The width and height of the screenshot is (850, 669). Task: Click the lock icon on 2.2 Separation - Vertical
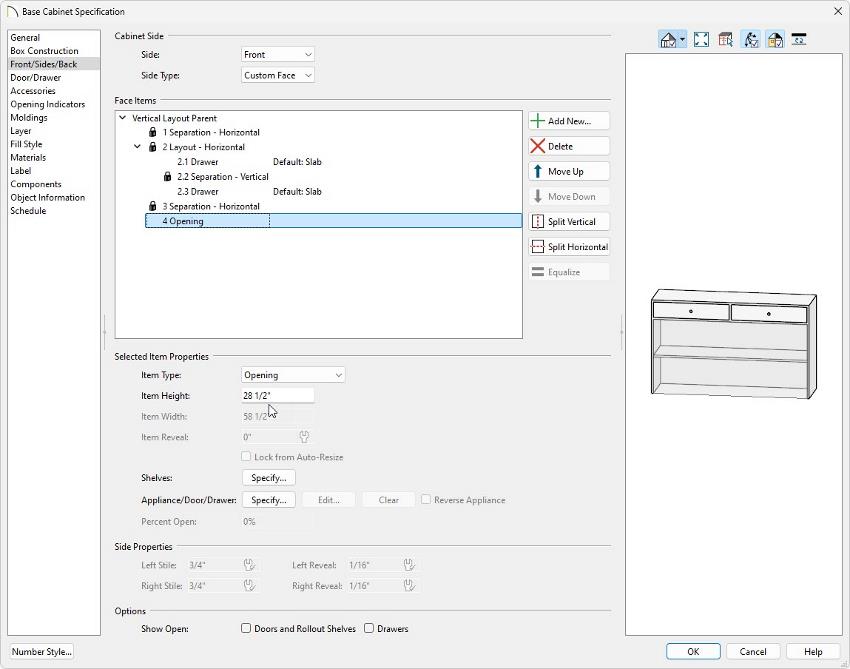coord(168,177)
